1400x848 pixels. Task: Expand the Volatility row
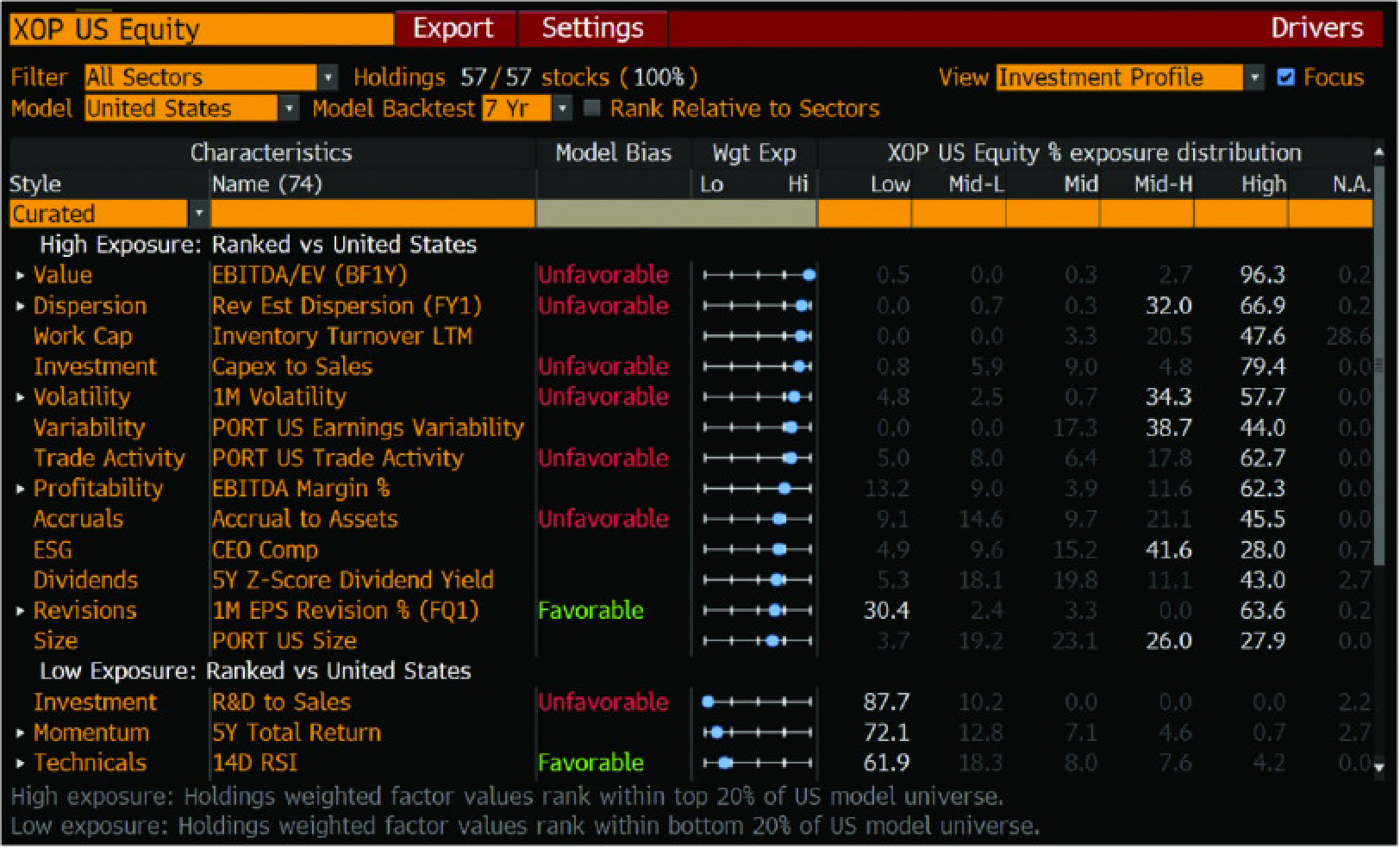click(19, 397)
